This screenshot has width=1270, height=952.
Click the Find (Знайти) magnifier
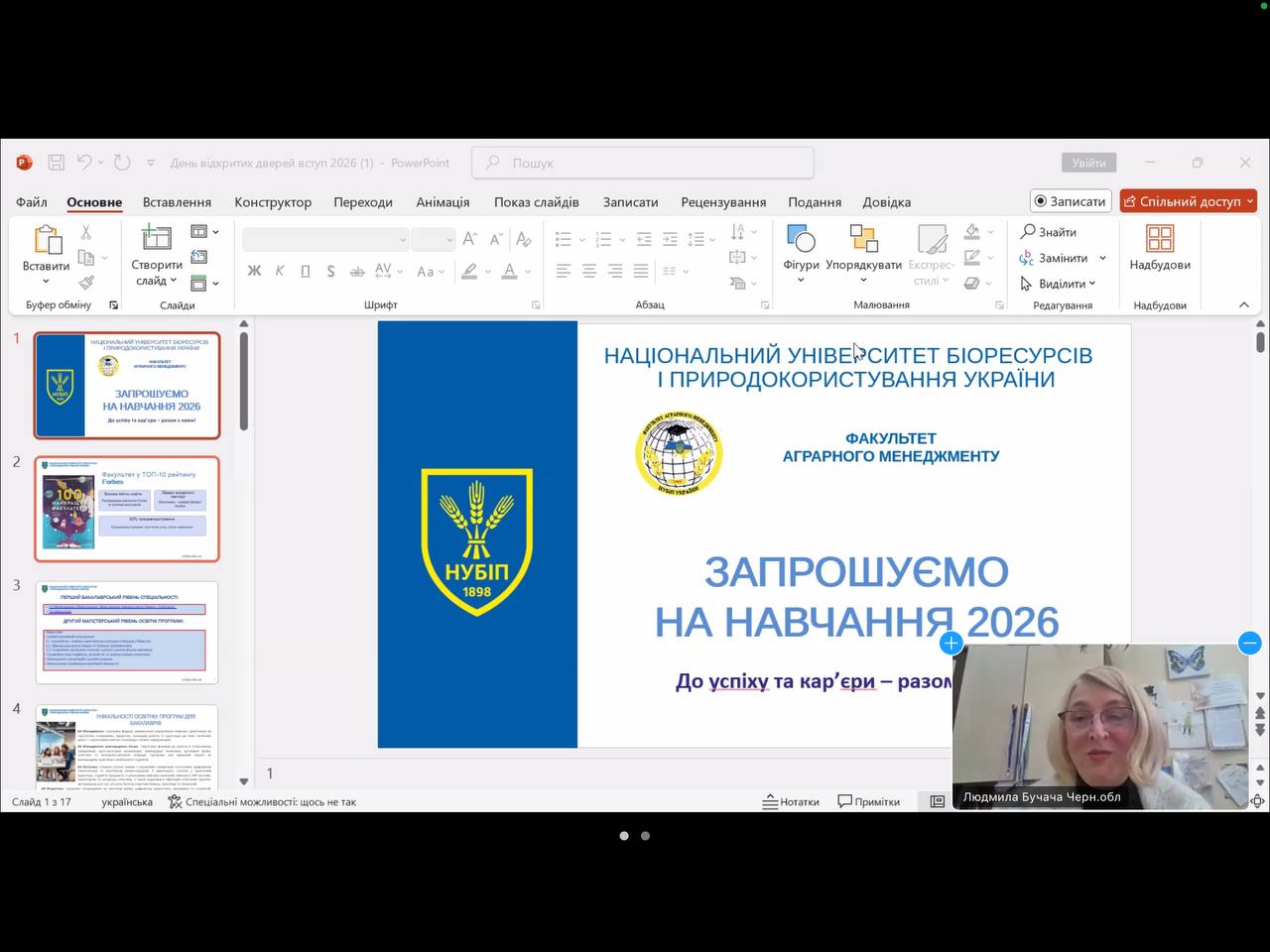coord(1029,232)
